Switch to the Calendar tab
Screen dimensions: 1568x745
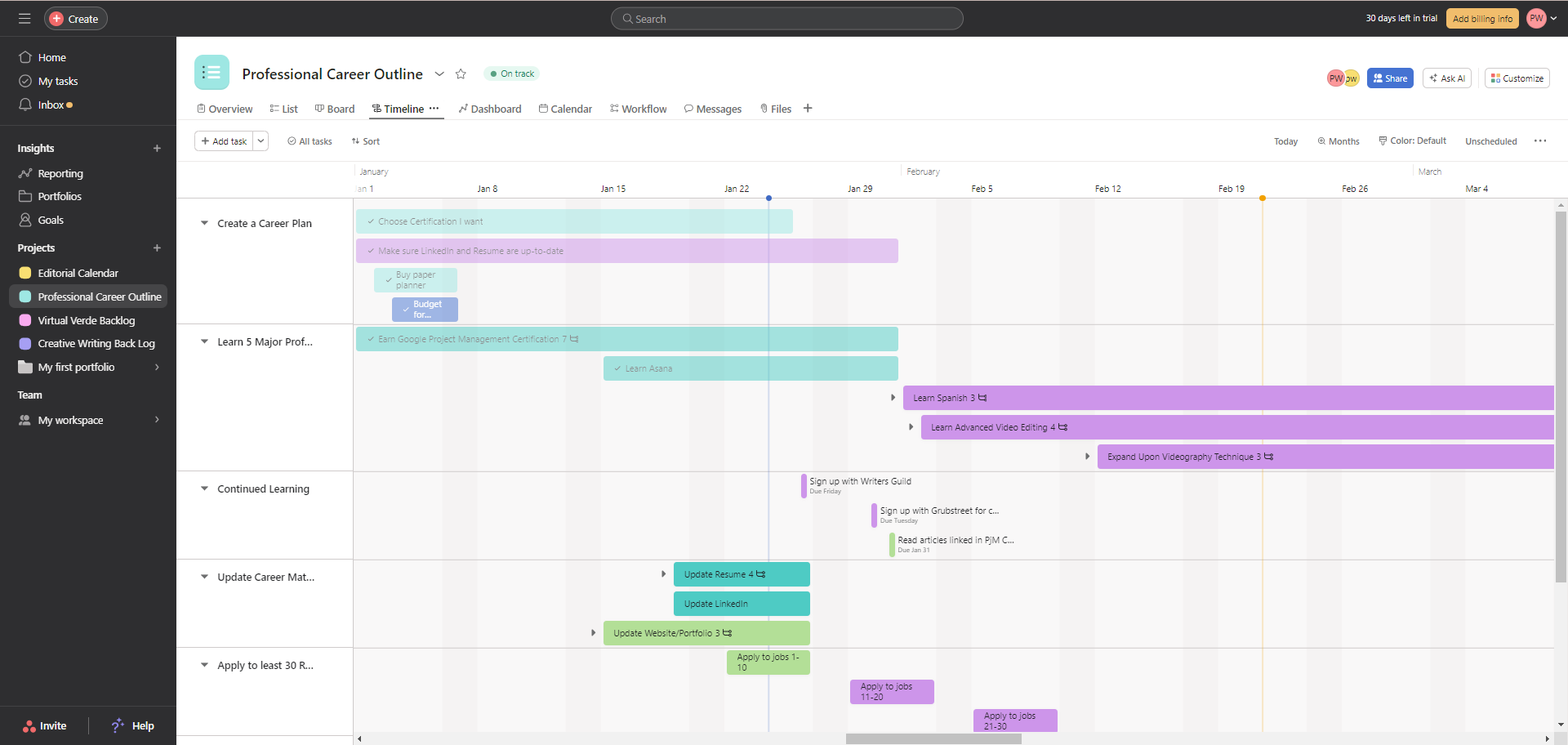tap(565, 109)
